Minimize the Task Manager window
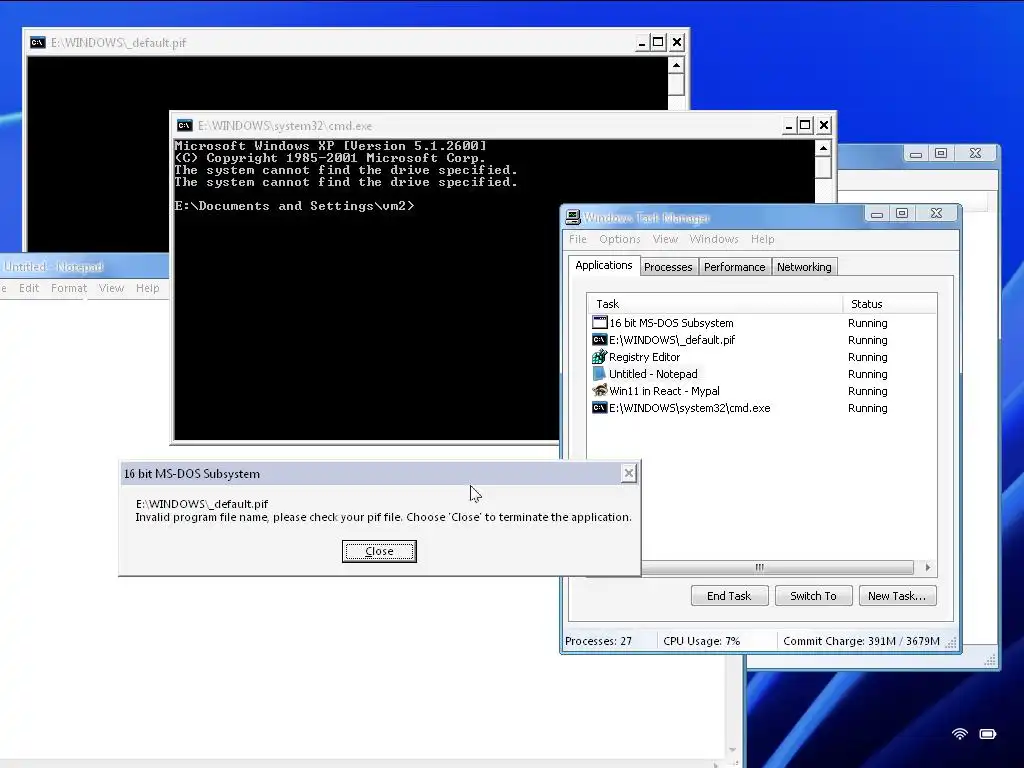The height and width of the screenshot is (768, 1024). [876, 214]
